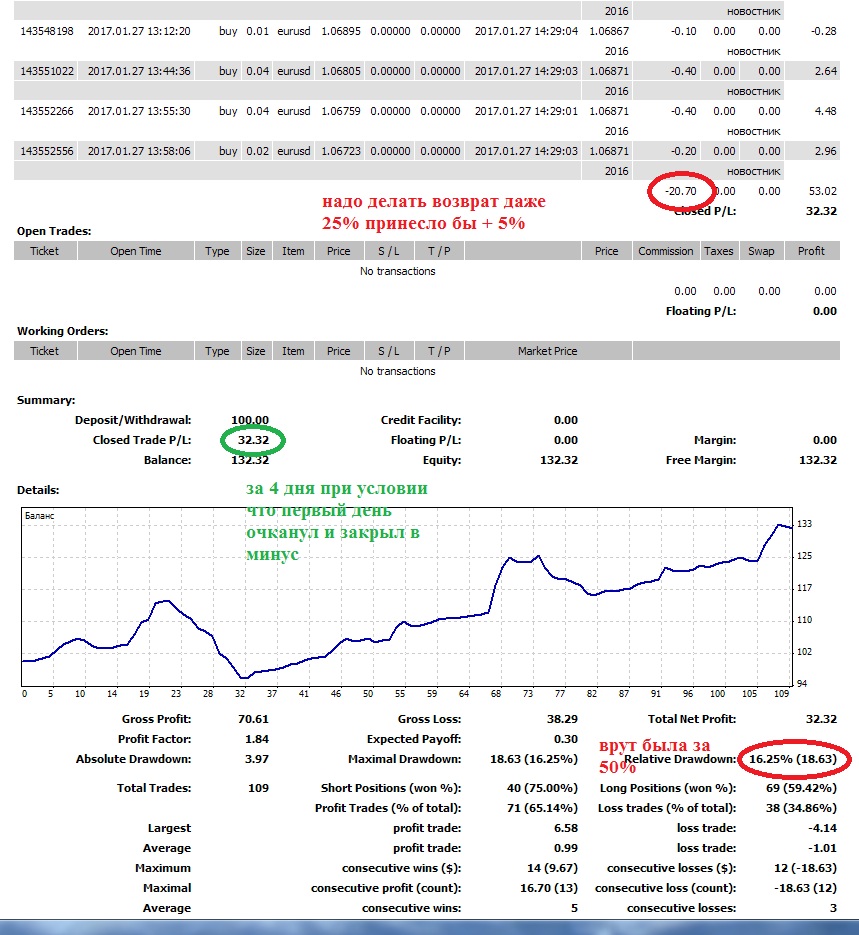Click Balance value 132.32
859x935 pixels.
[x=250, y=460]
